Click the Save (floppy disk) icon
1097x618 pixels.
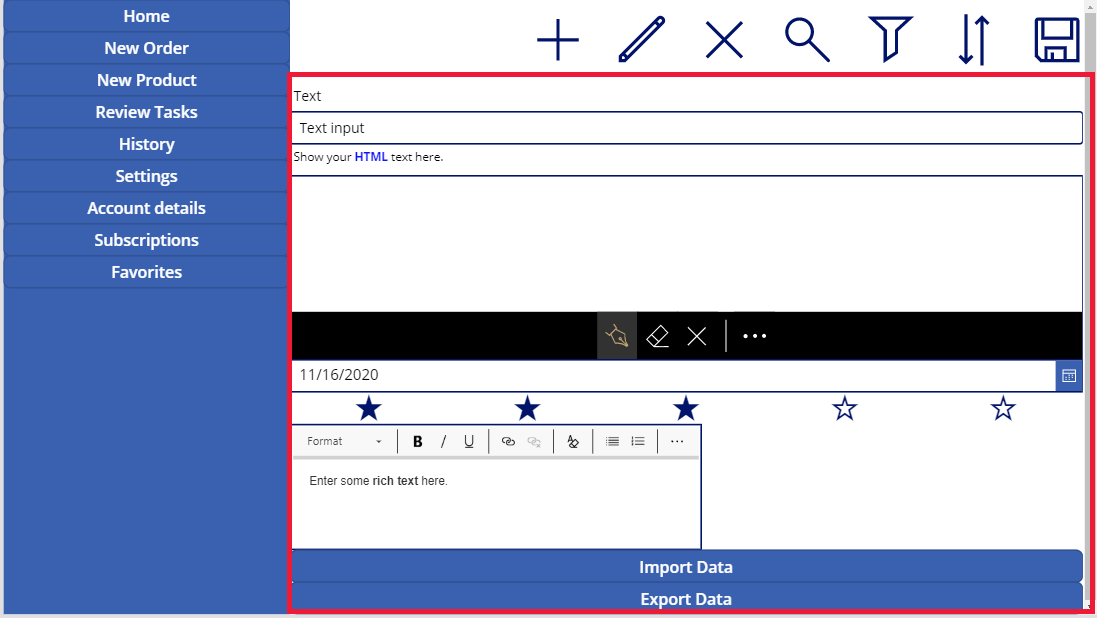pyautogui.click(x=1056, y=40)
